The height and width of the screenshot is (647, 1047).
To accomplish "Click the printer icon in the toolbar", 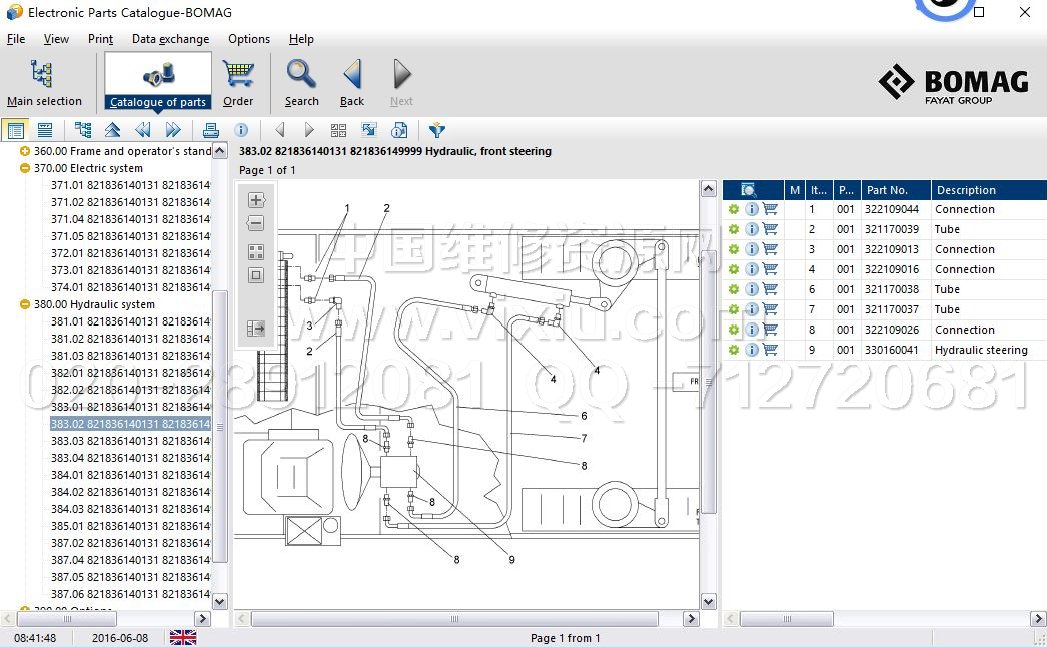I will pyautogui.click(x=210, y=130).
